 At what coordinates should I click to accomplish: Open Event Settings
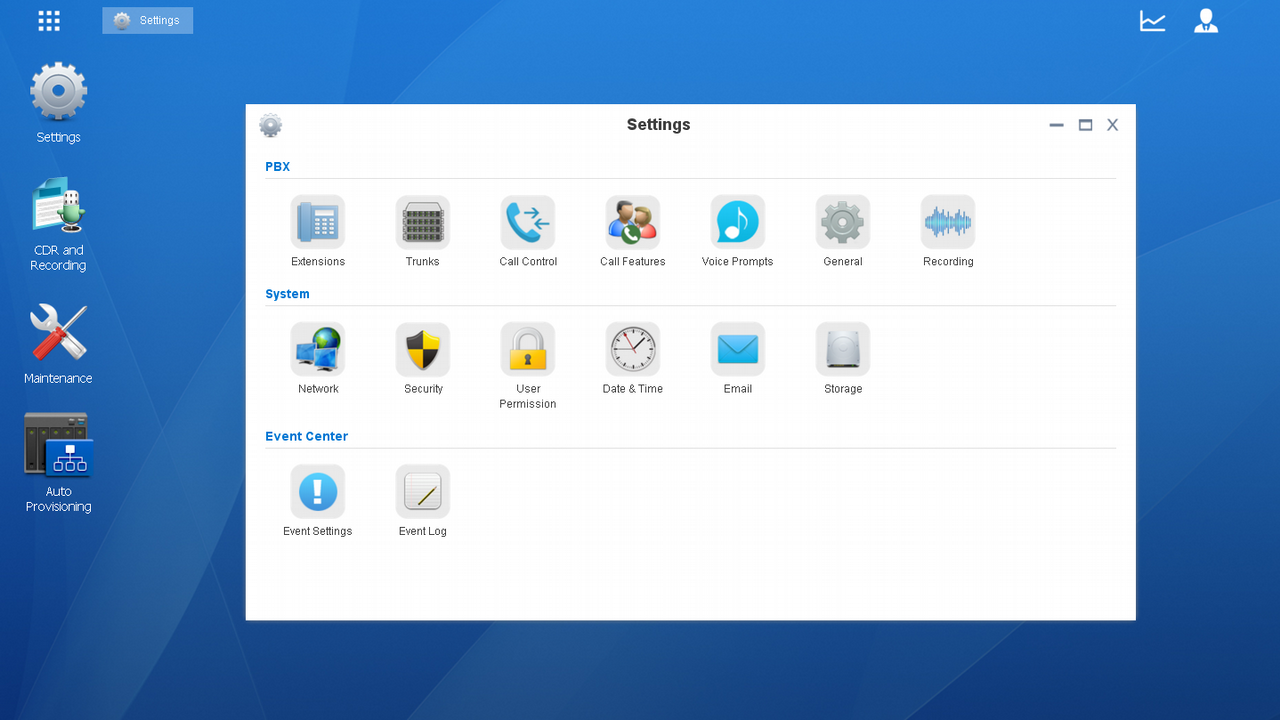(x=318, y=492)
